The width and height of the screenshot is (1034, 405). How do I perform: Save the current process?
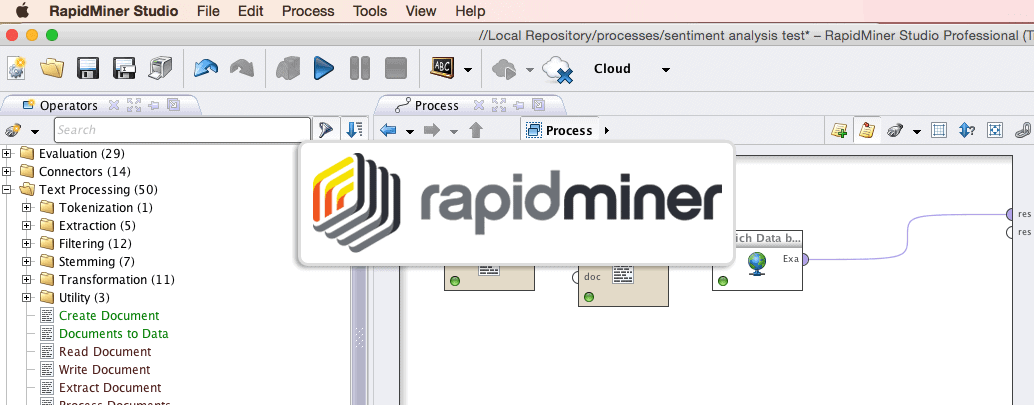tap(88, 69)
